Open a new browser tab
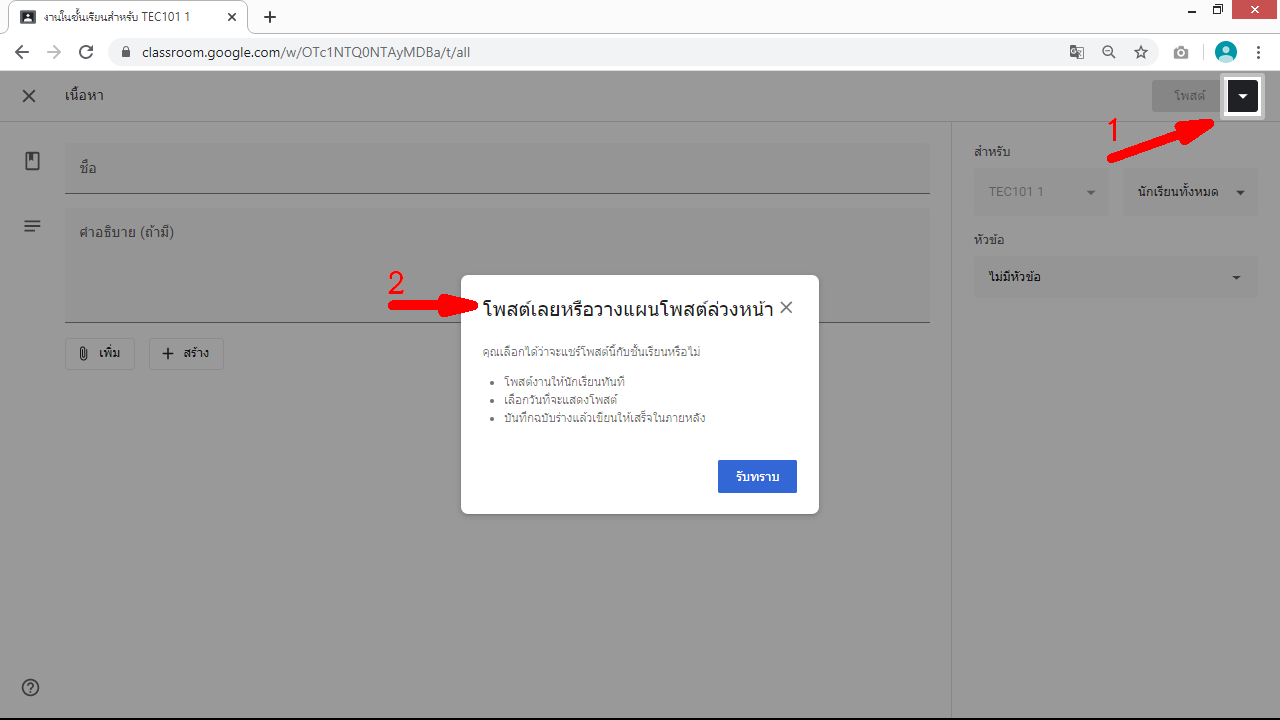Viewport: 1280px width, 720px height. [x=269, y=17]
